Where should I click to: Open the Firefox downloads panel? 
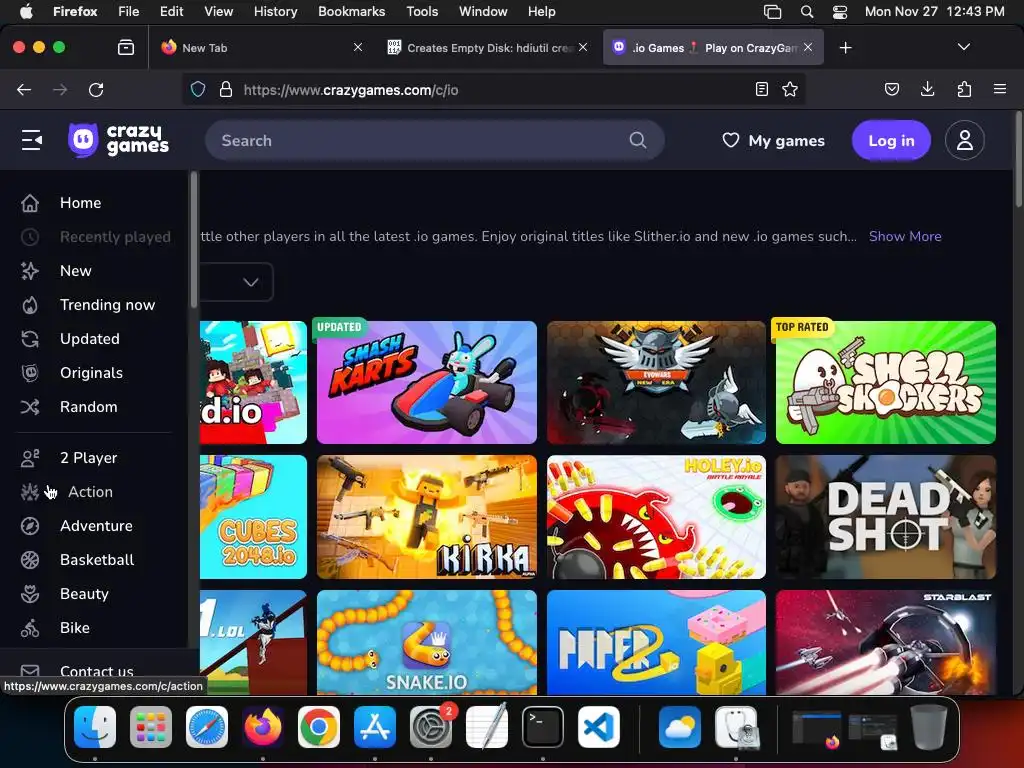[927, 89]
